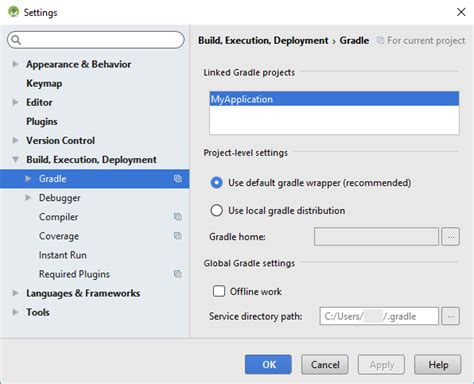Screen dimensions: 474x384
Task: Click the project-scope icon on Coverage row
Action: pos(178,236)
